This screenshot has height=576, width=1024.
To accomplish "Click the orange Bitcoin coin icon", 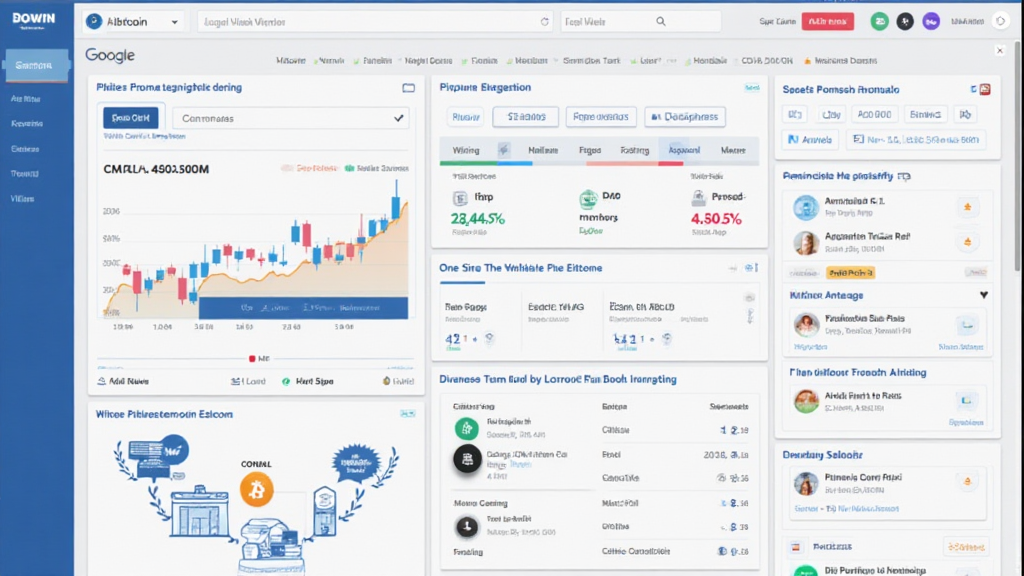I will pos(257,489).
